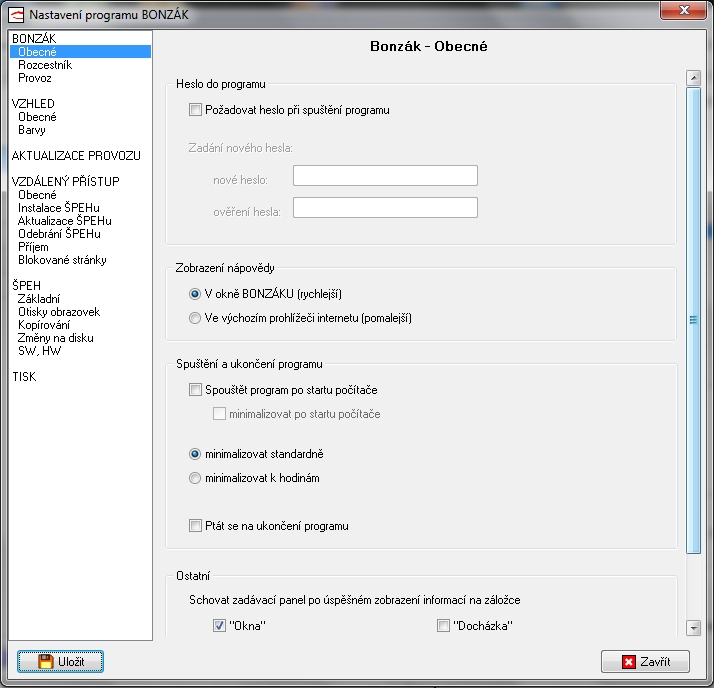Open SW, HW settings page

point(40,351)
